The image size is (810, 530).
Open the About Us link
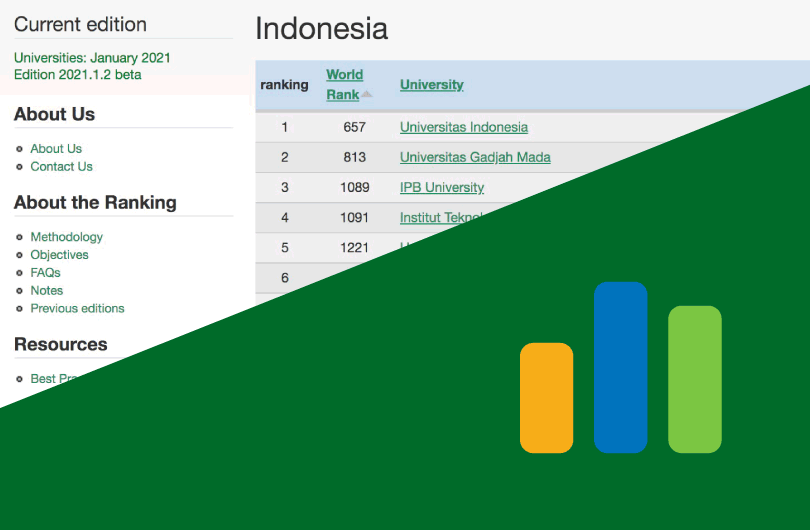point(56,149)
